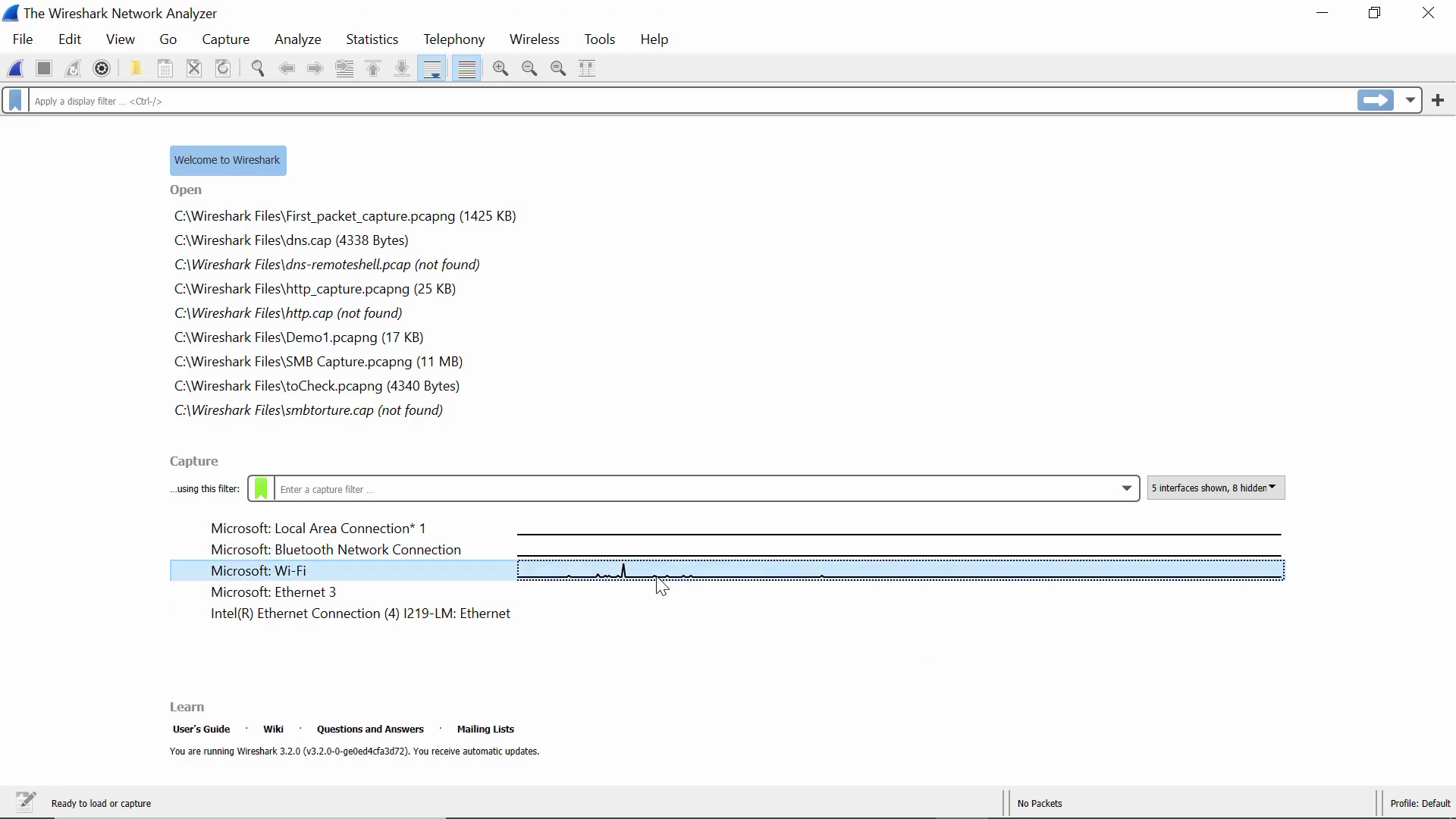Open the User's Guide link
The image size is (1456, 819).
[x=201, y=730]
